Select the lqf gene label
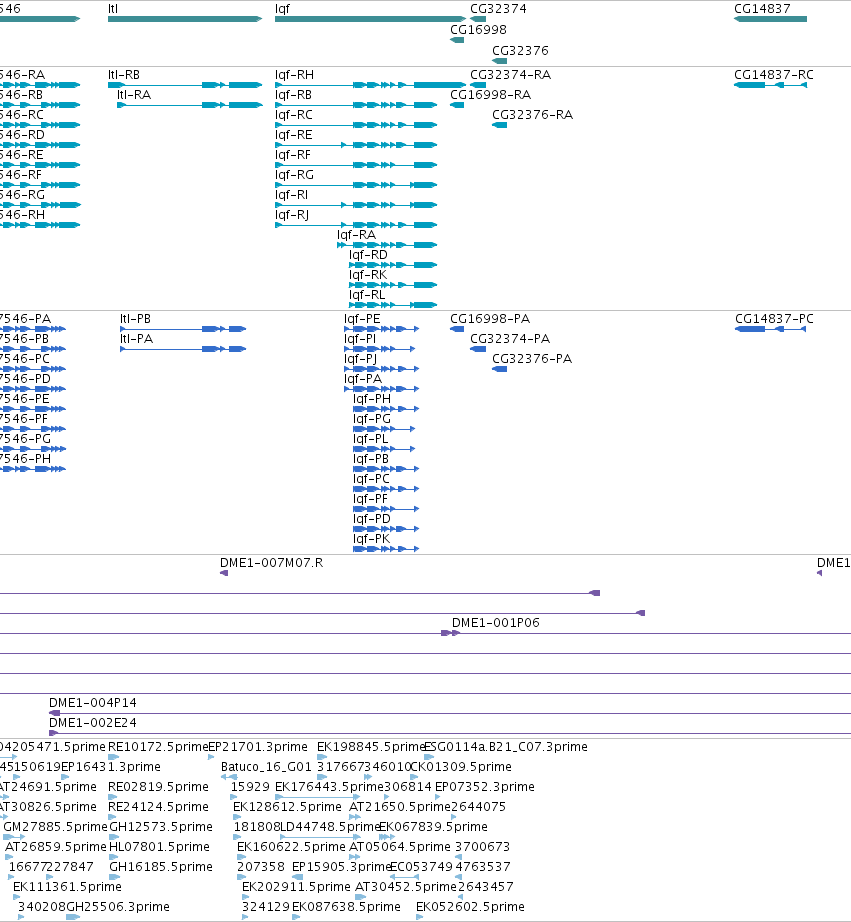The height and width of the screenshot is (922, 851). pos(282,9)
